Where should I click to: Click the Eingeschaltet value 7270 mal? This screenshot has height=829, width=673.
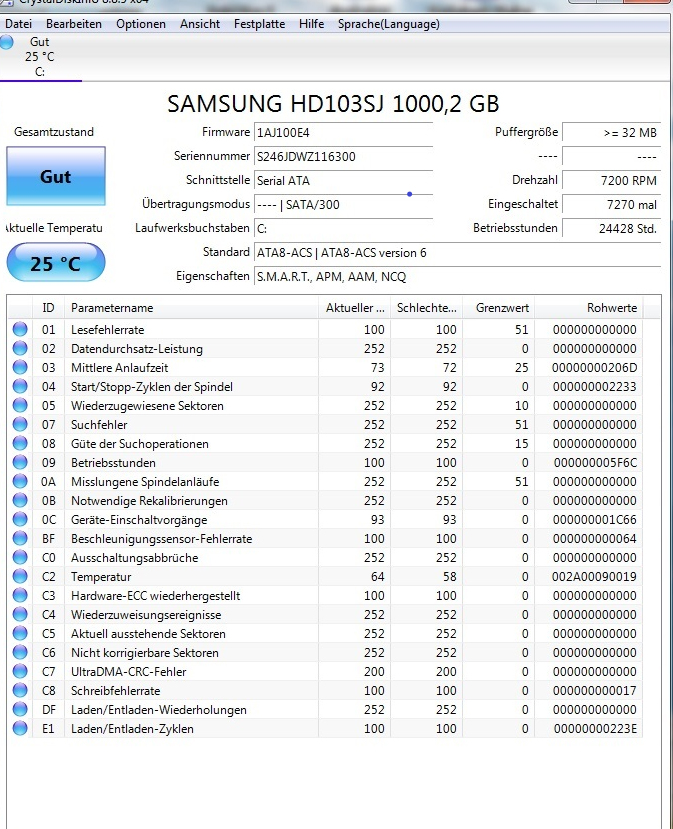[612, 205]
